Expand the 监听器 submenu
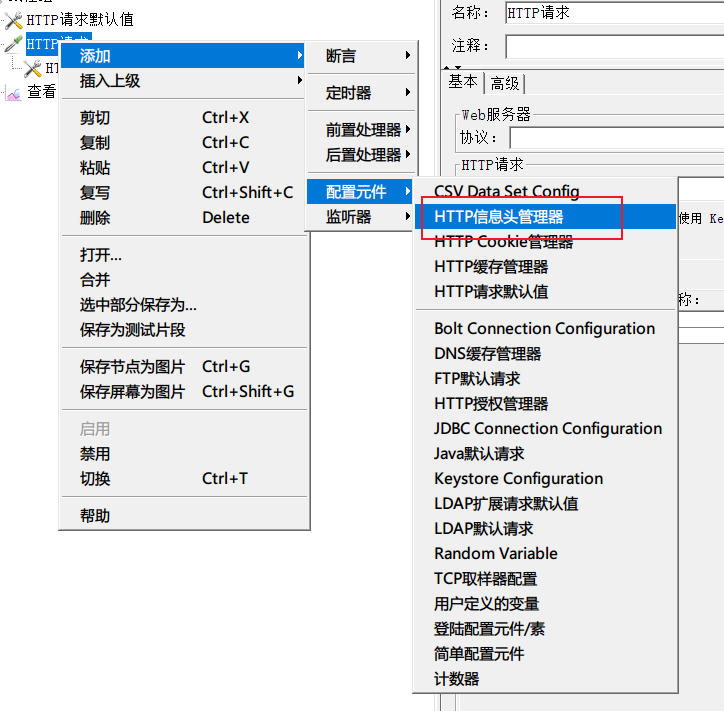This screenshot has height=711, width=724. [x=362, y=217]
